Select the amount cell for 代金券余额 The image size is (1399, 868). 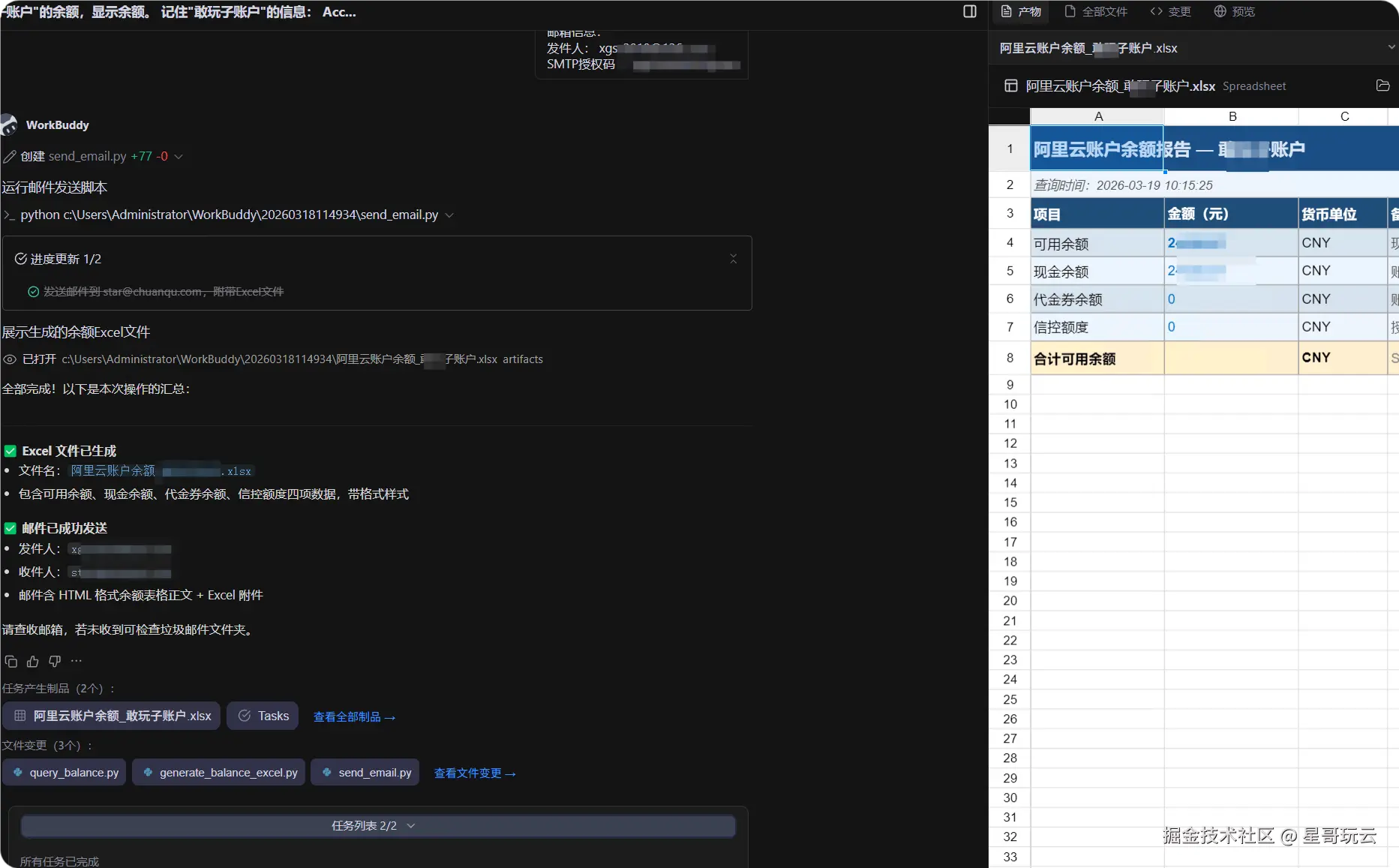[x=1232, y=299]
